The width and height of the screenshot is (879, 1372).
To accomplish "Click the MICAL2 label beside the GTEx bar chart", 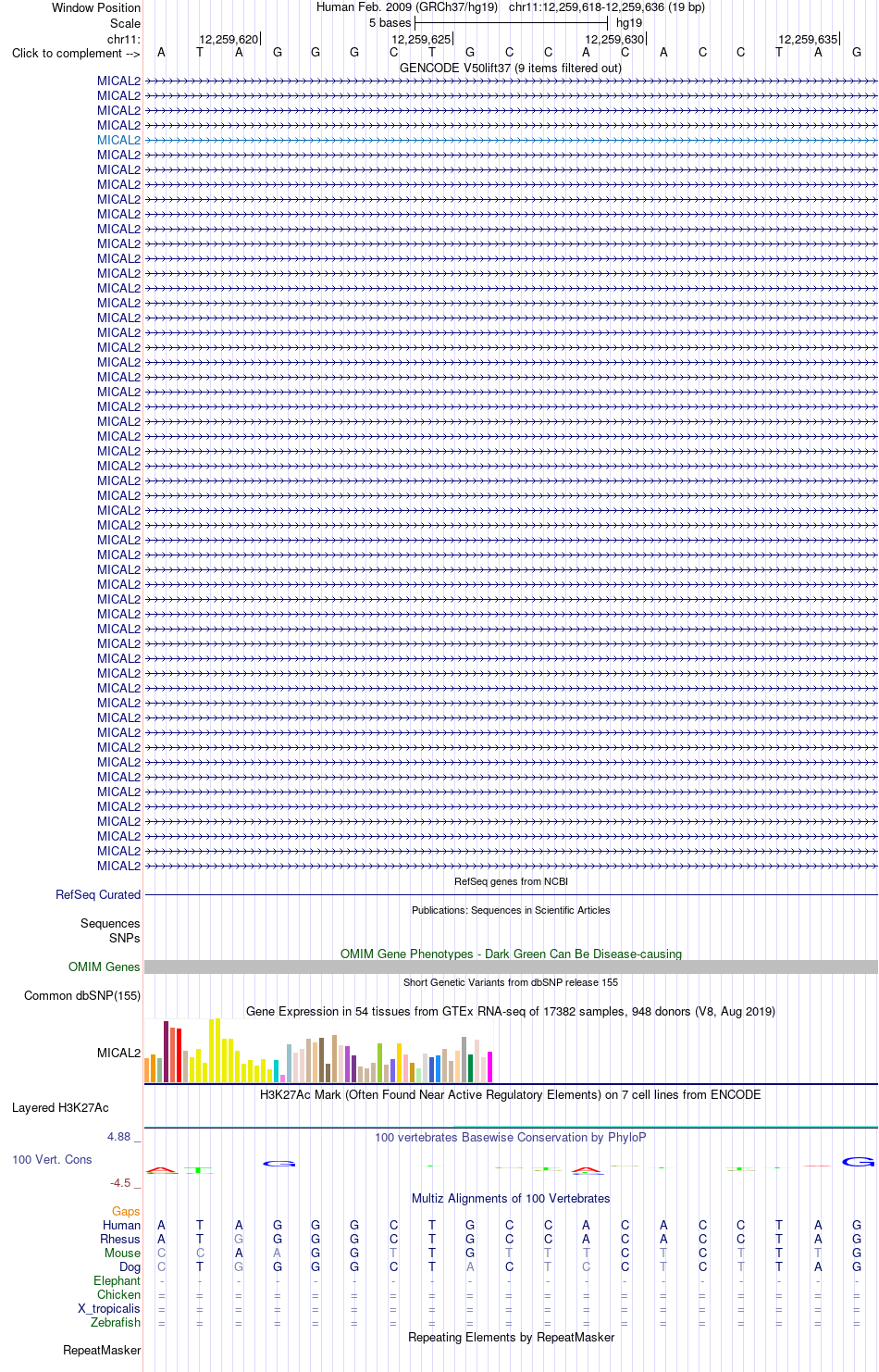I will (119, 1053).
